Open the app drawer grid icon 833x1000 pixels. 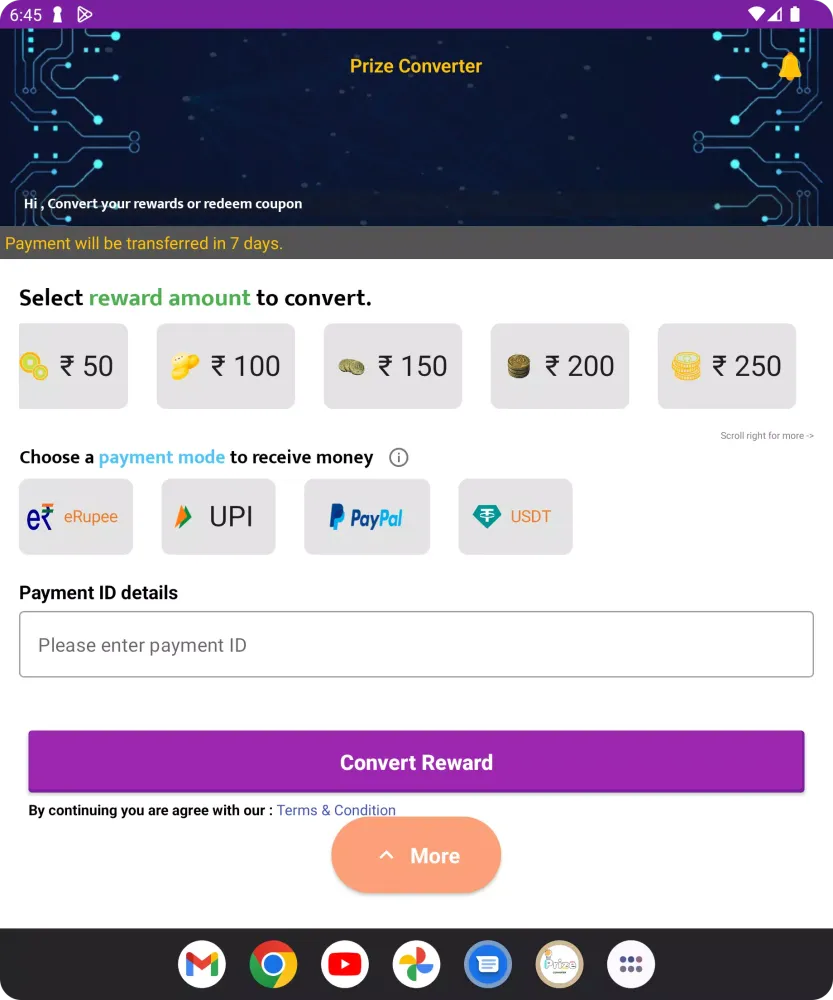pos(631,965)
